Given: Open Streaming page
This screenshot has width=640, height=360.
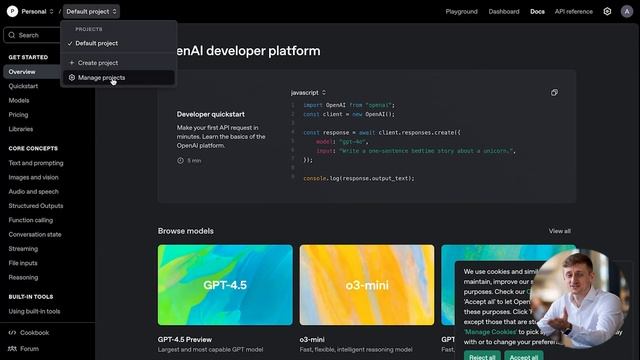Looking at the screenshot, I should tap(23, 249).
